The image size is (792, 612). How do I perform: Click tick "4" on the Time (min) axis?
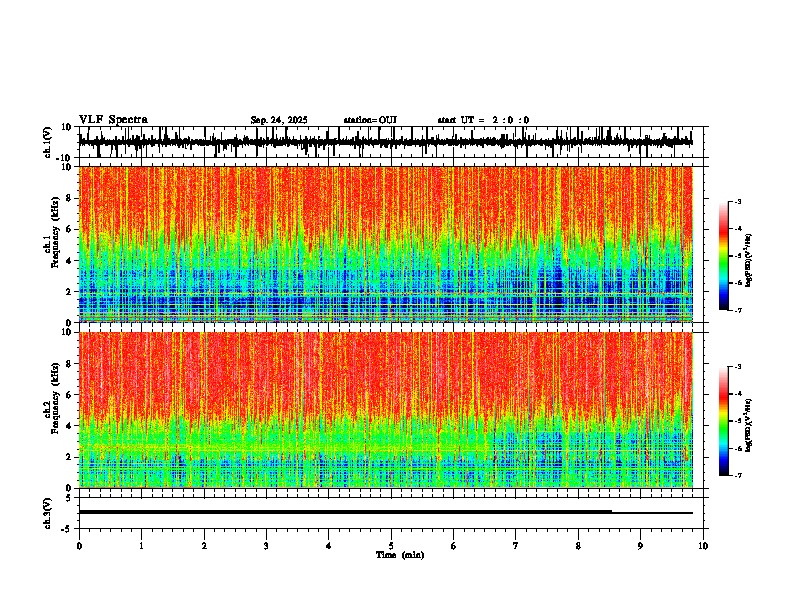point(329,546)
